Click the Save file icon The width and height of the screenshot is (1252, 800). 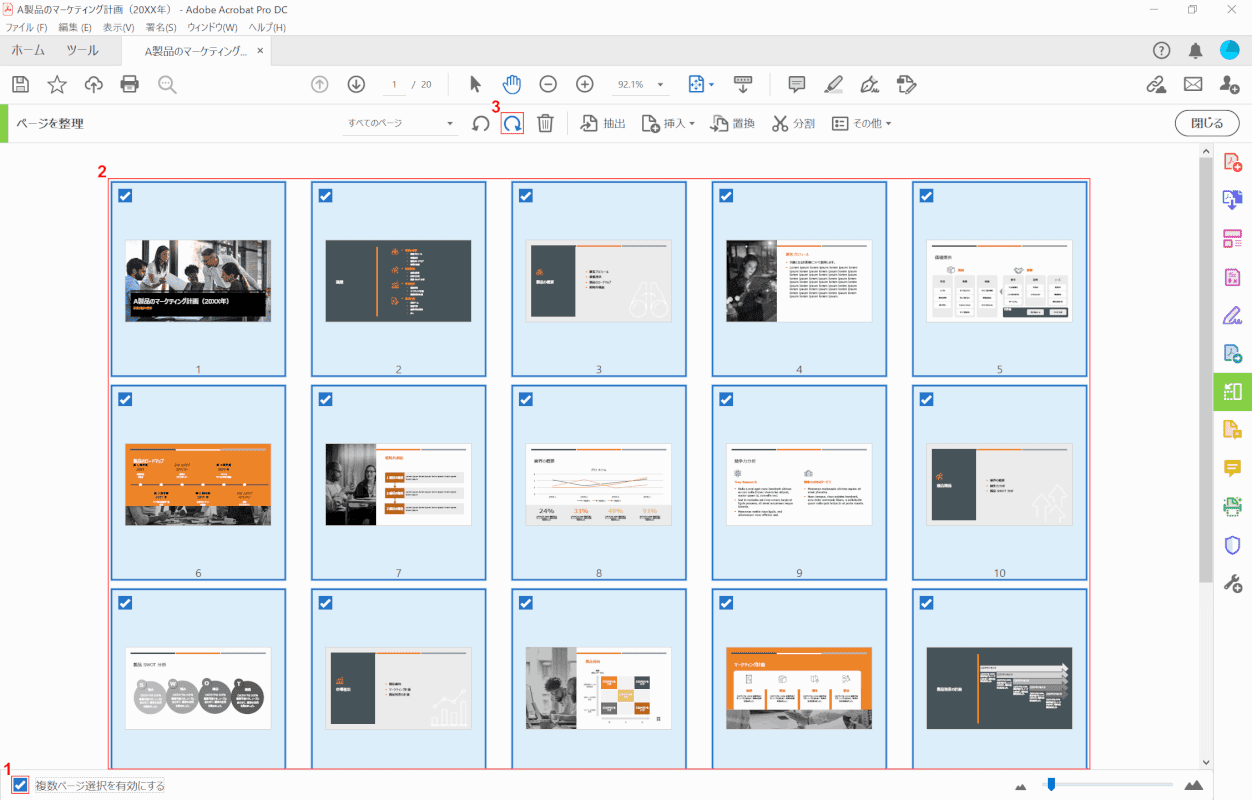[x=20, y=85]
